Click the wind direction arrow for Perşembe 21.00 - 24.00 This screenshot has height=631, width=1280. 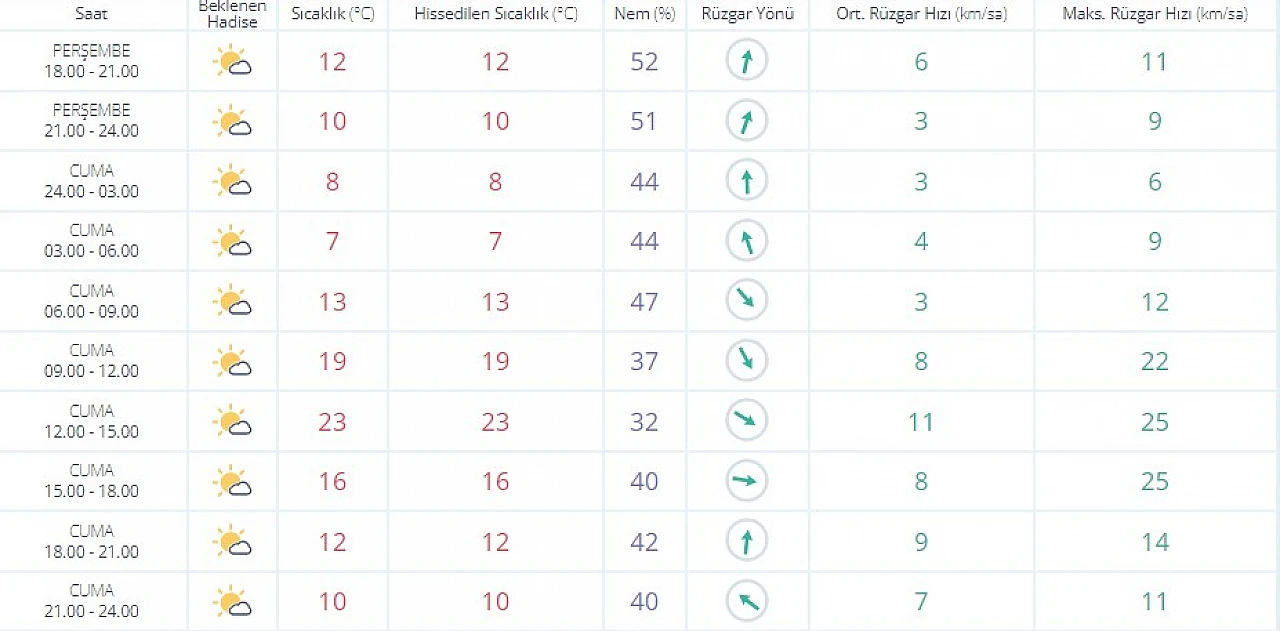pos(746,122)
